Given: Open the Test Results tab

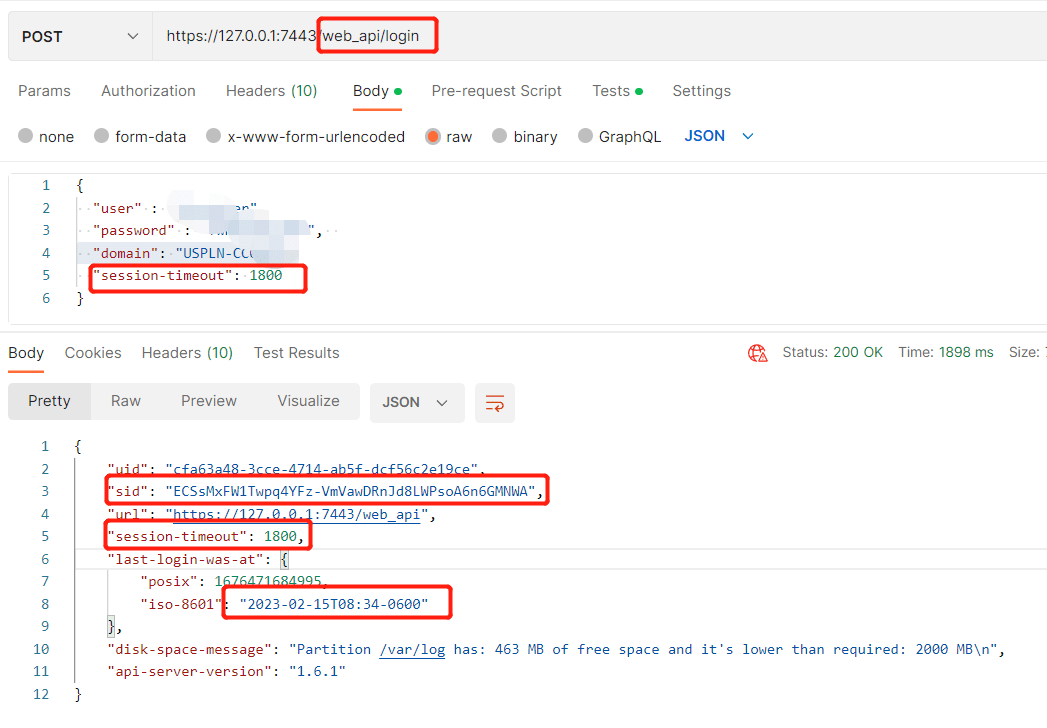Looking at the screenshot, I should point(296,352).
